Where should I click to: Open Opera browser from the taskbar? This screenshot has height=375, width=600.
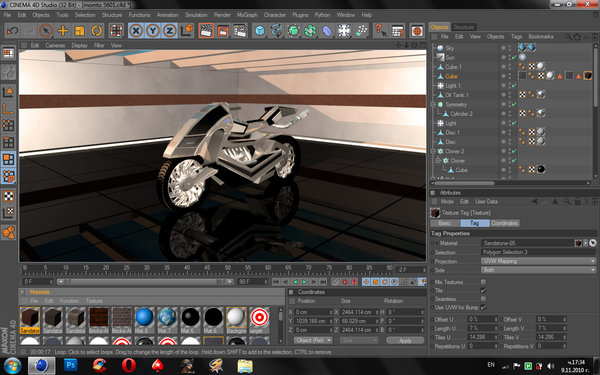click(x=129, y=366)
